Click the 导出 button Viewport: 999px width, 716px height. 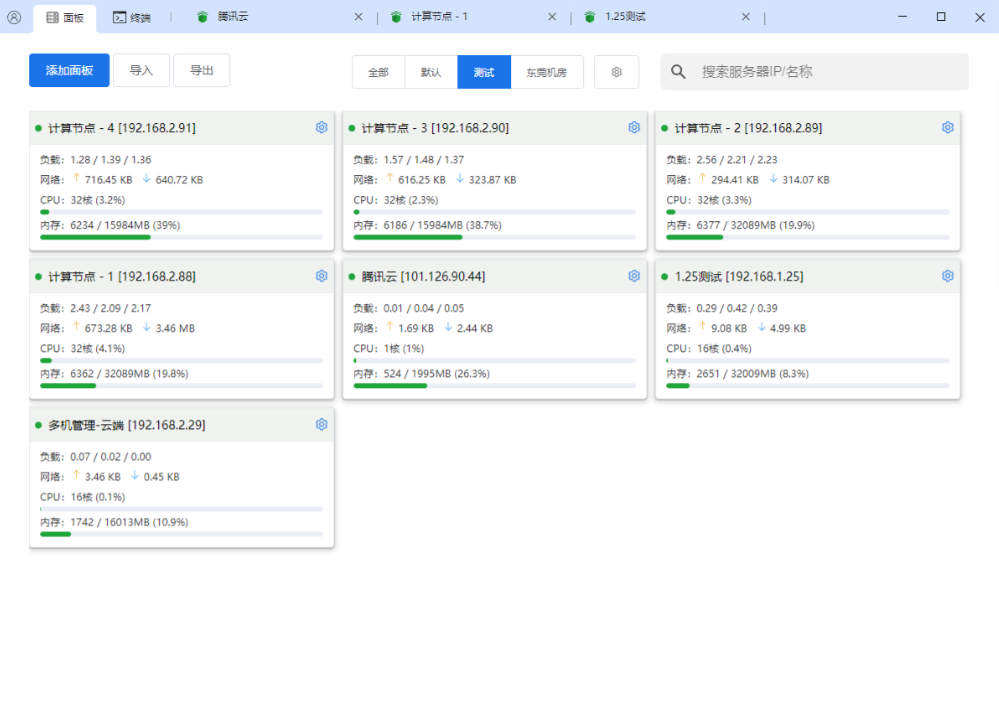tap(201, 70)
